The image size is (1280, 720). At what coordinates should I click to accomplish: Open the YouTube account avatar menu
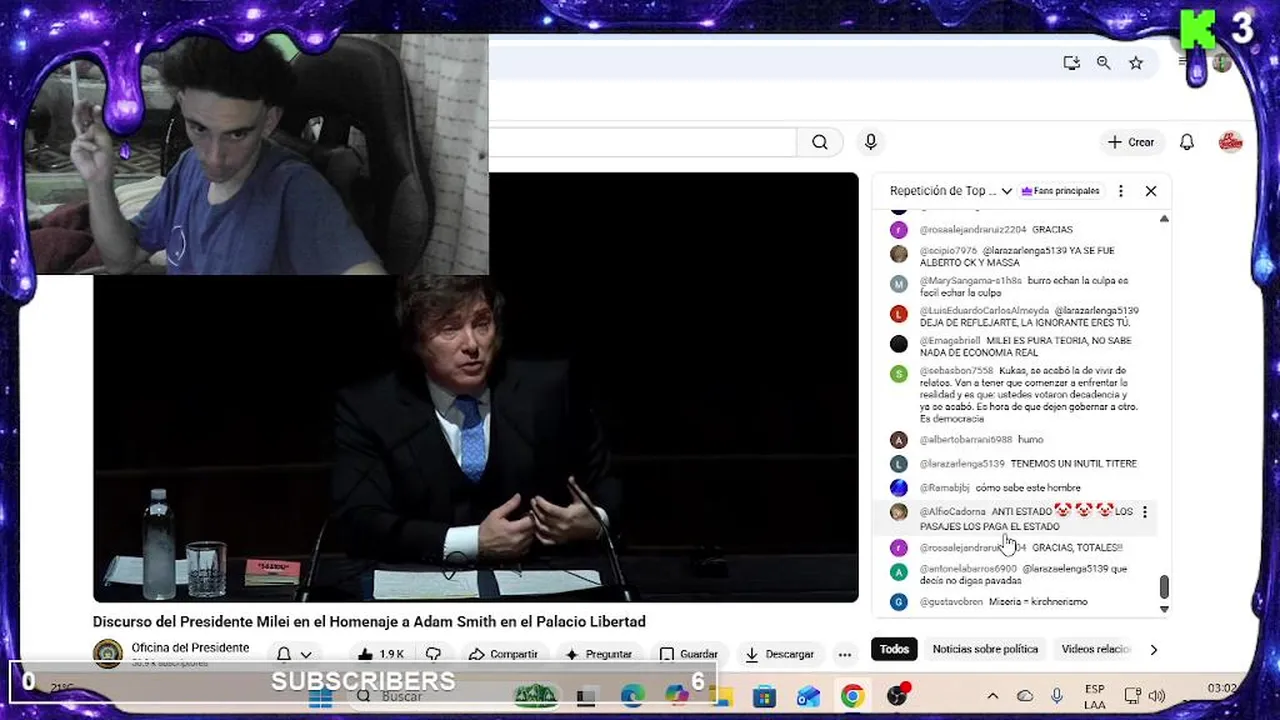coord(1231,142)
